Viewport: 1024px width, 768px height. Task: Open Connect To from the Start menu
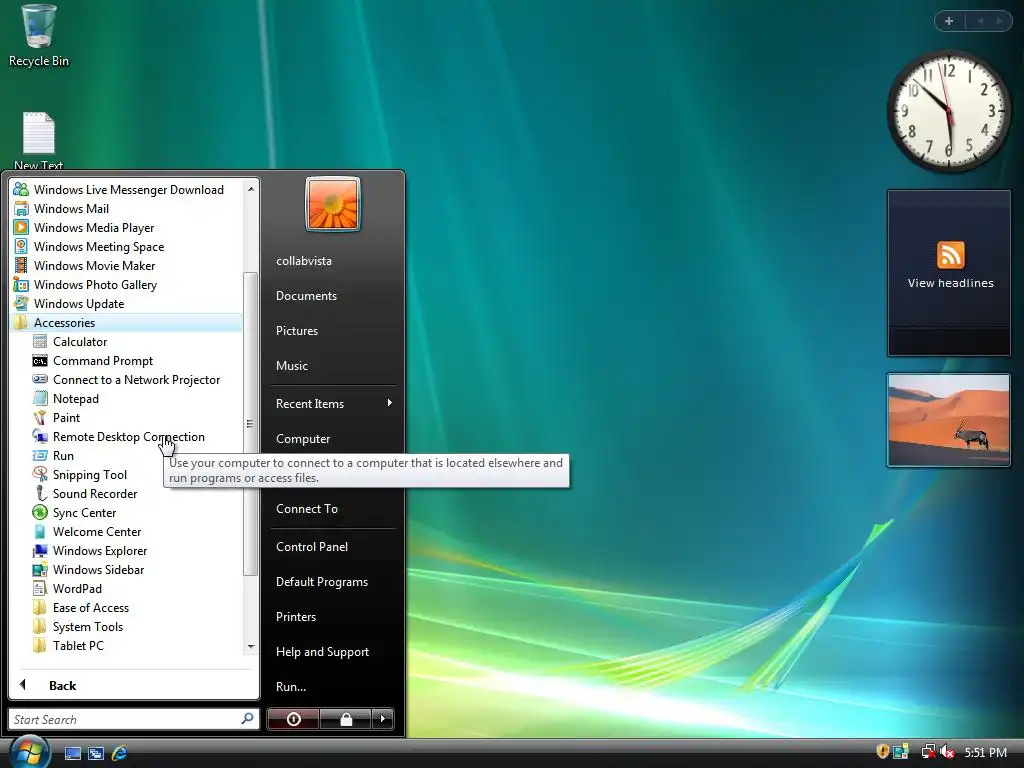coord(307,509)
